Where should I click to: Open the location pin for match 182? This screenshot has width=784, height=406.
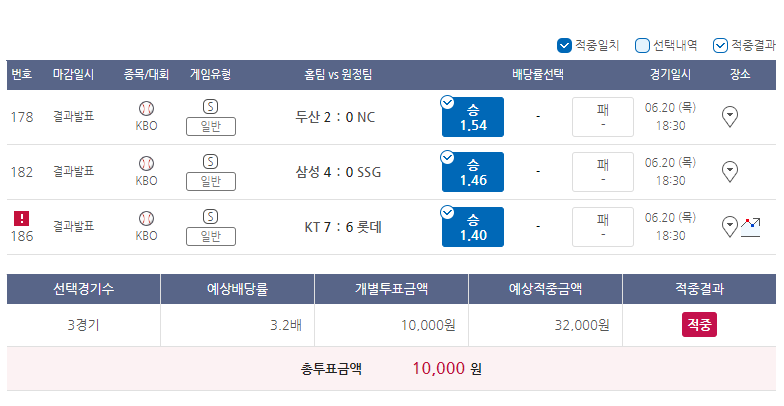(730, 172)
